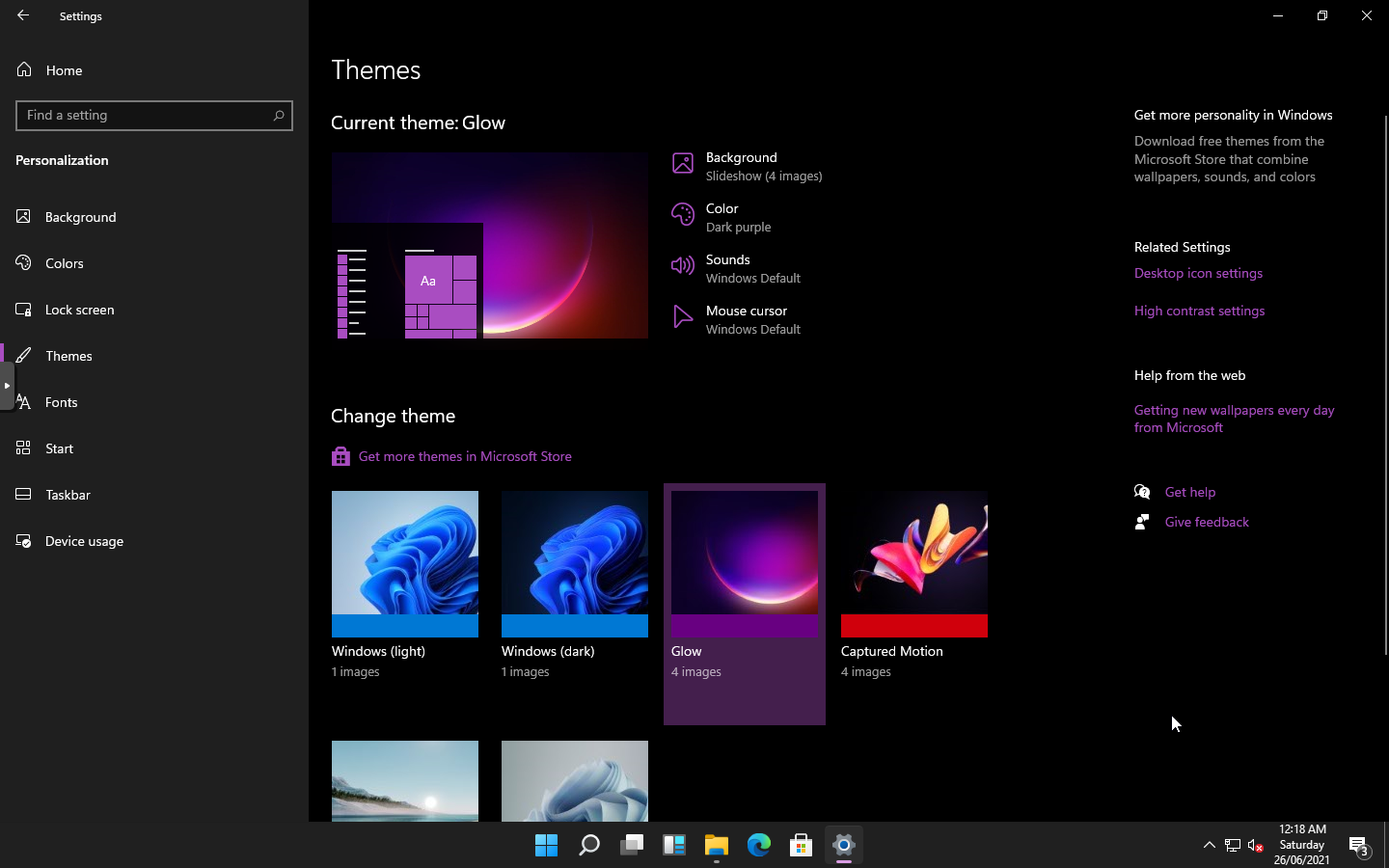The image size is (1389, 868).
Task: Select the beach sunrise theme thumbnail
Action: [405, 781]
